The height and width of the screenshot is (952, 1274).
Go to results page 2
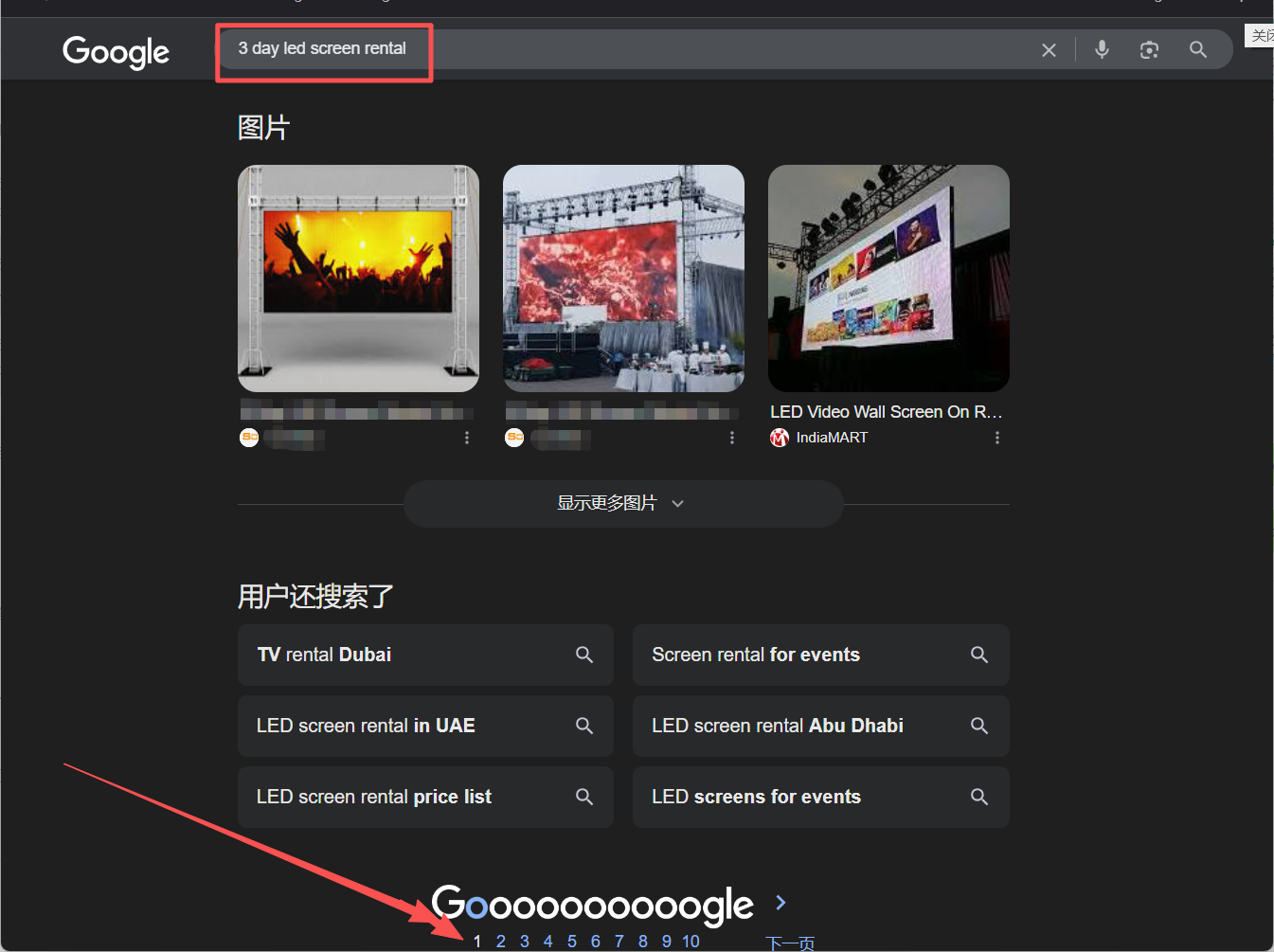coord(501,942)
